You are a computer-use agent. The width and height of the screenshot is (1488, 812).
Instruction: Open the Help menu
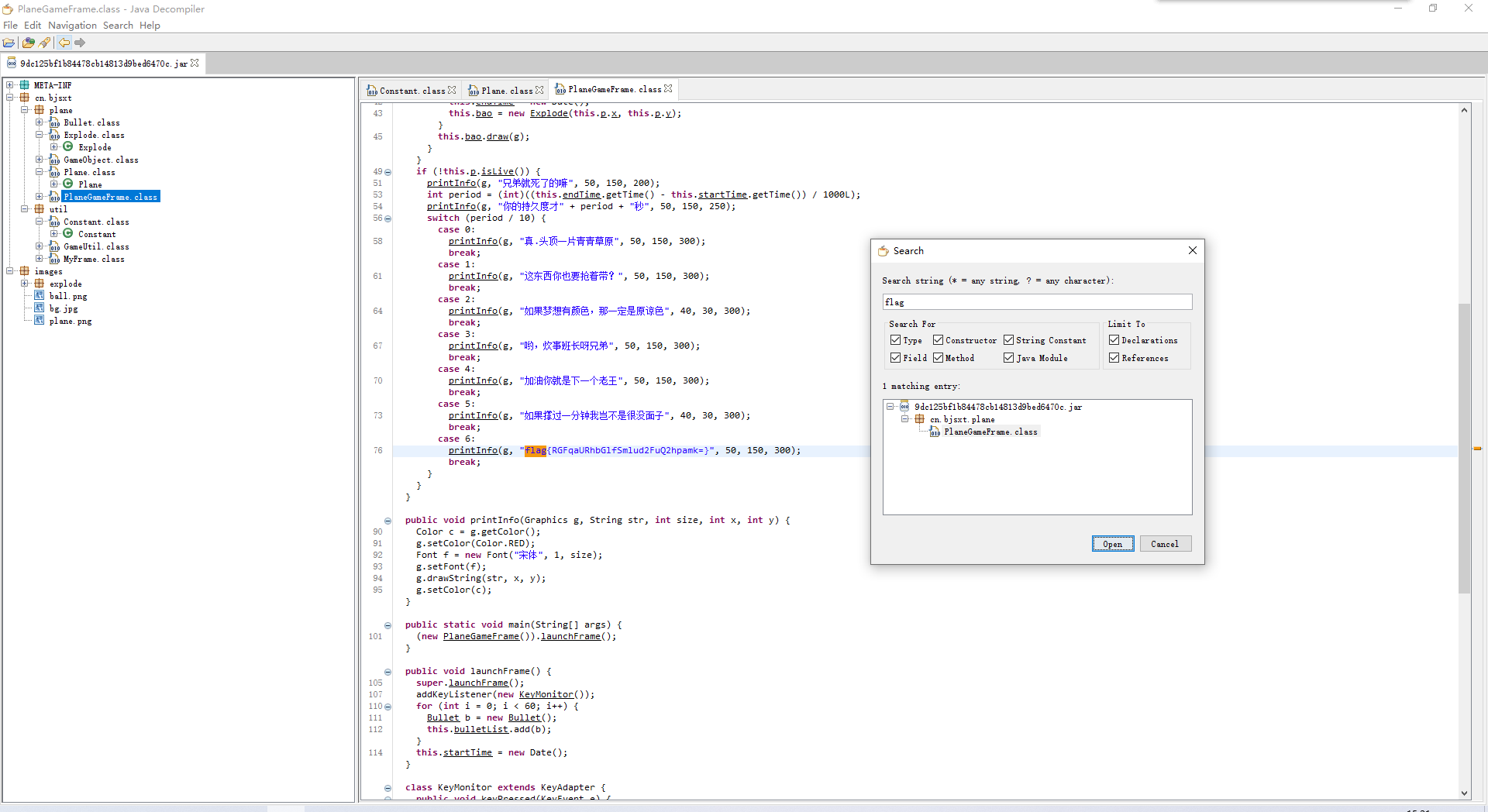coord(150,26)
